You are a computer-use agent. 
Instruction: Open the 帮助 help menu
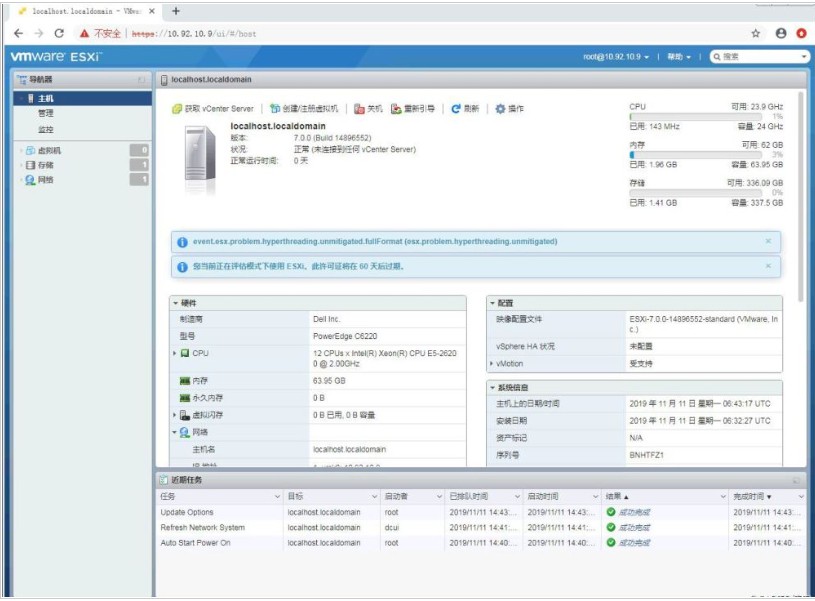680,57
